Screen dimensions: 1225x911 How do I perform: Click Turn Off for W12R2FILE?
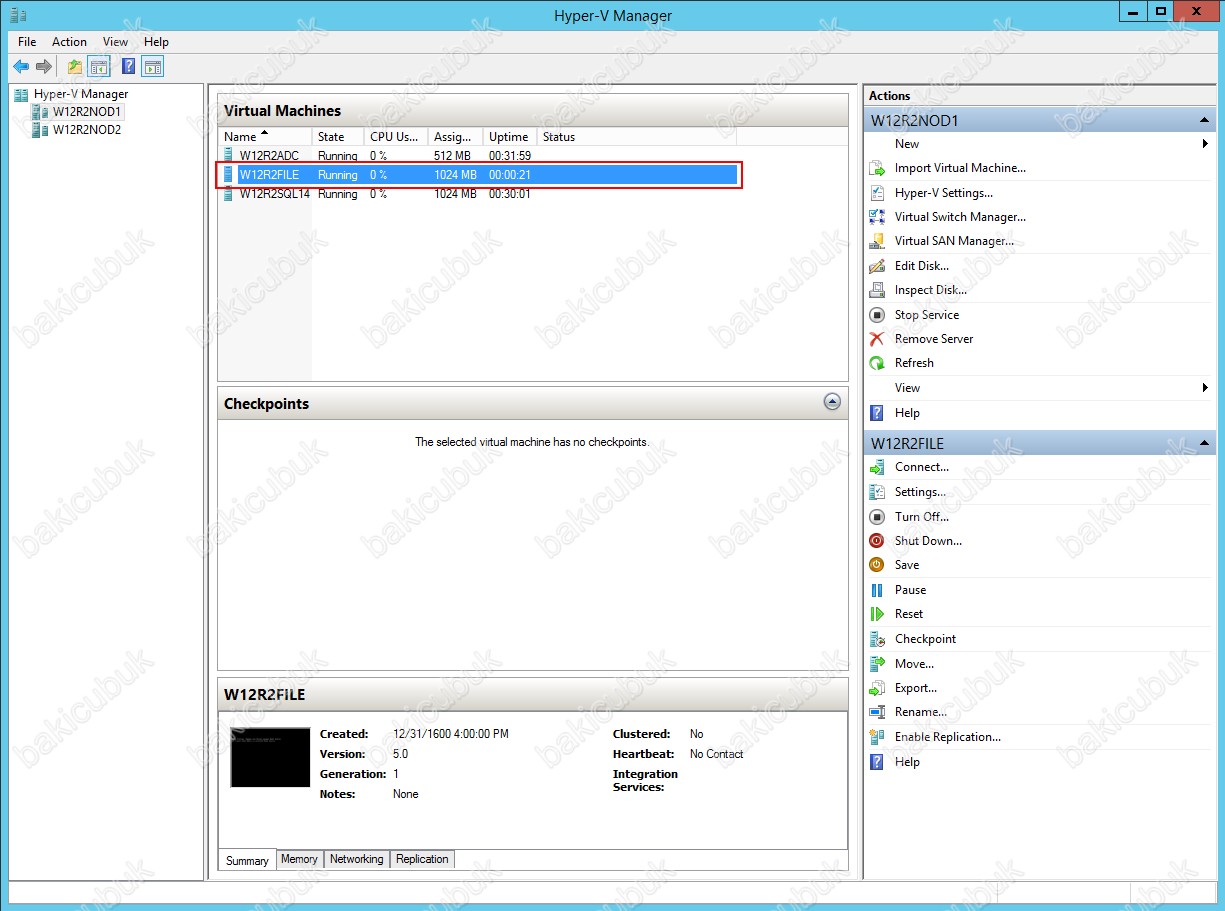pyautogui.click(x=922, y=517)
